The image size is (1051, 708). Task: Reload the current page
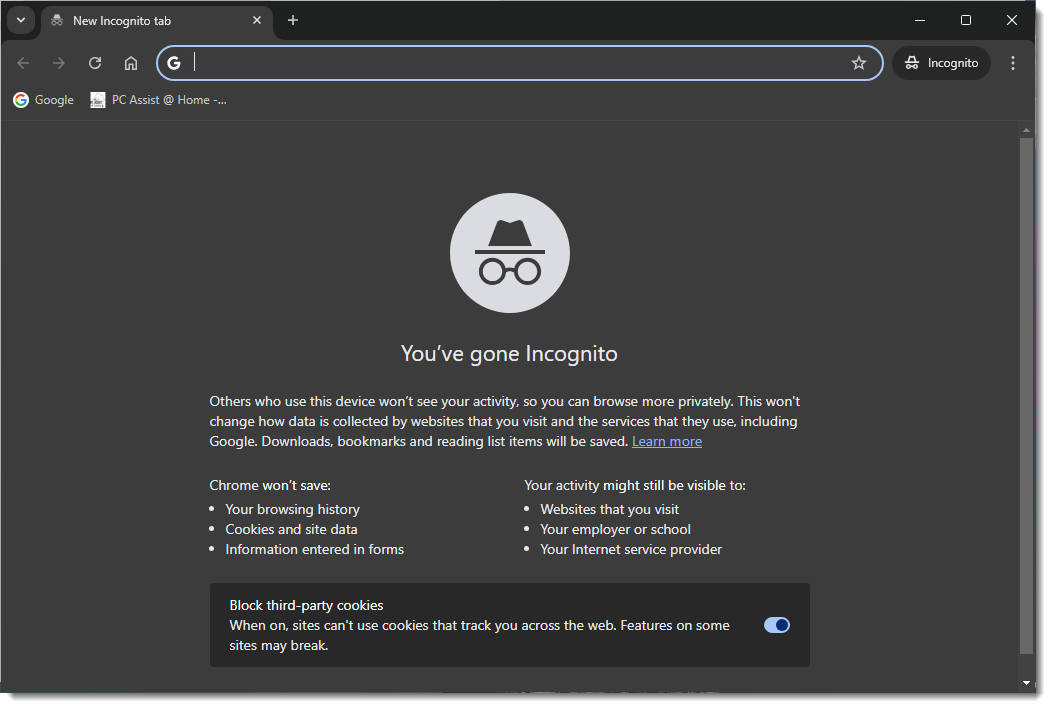(x=94, y=62)
